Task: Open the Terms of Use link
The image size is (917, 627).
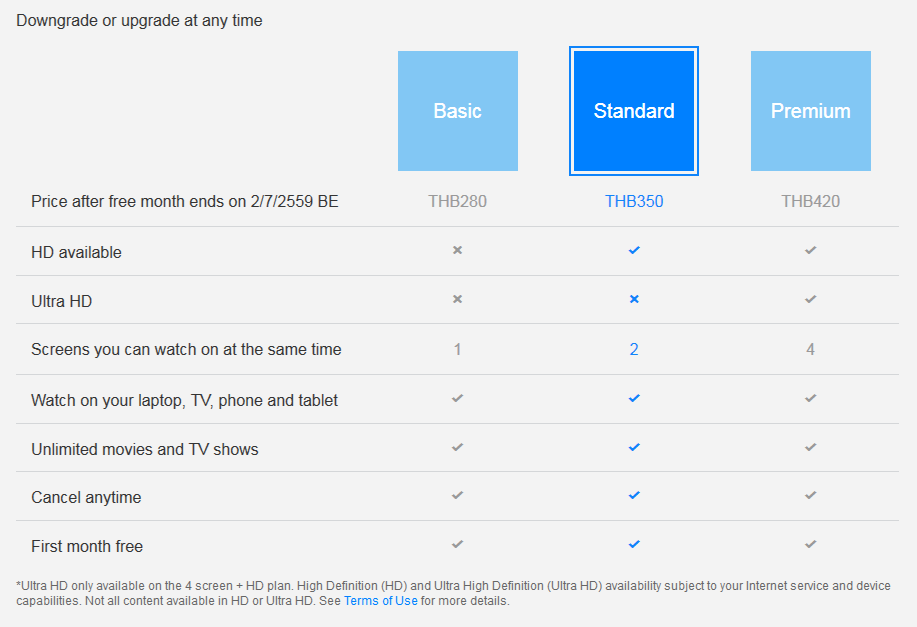Action: click(x=380, y=601)
